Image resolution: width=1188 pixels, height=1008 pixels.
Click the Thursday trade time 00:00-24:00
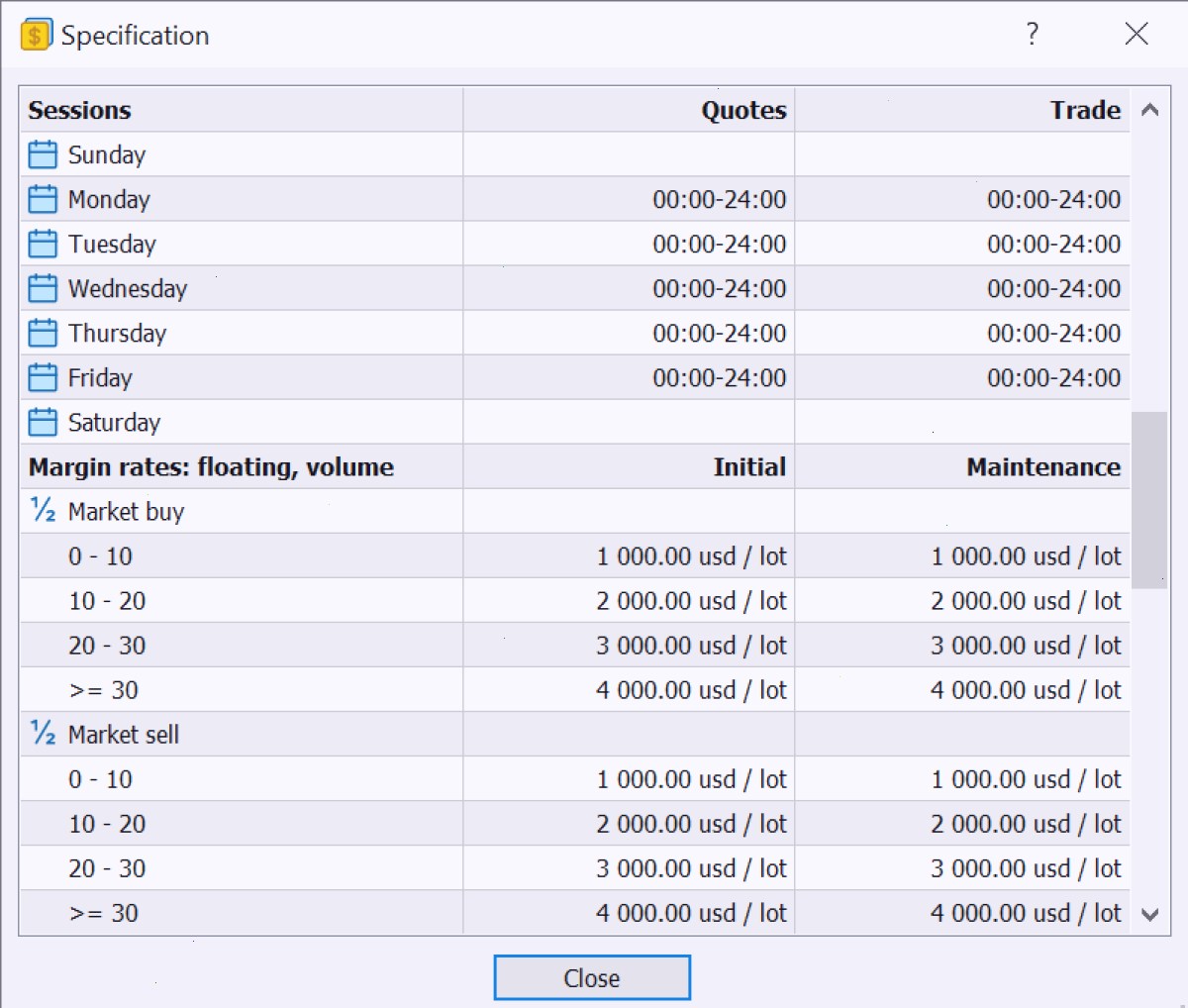(x=1054, y=333)
